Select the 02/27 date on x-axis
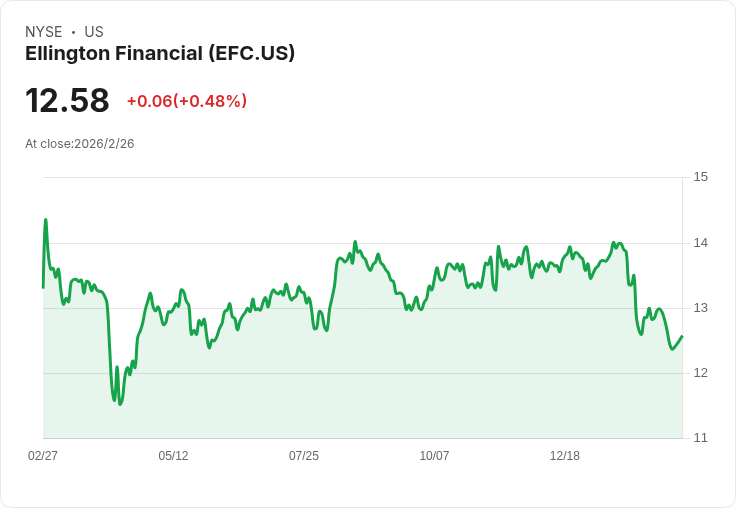This screenshot has width=736, height=508. tap(43, 456)
